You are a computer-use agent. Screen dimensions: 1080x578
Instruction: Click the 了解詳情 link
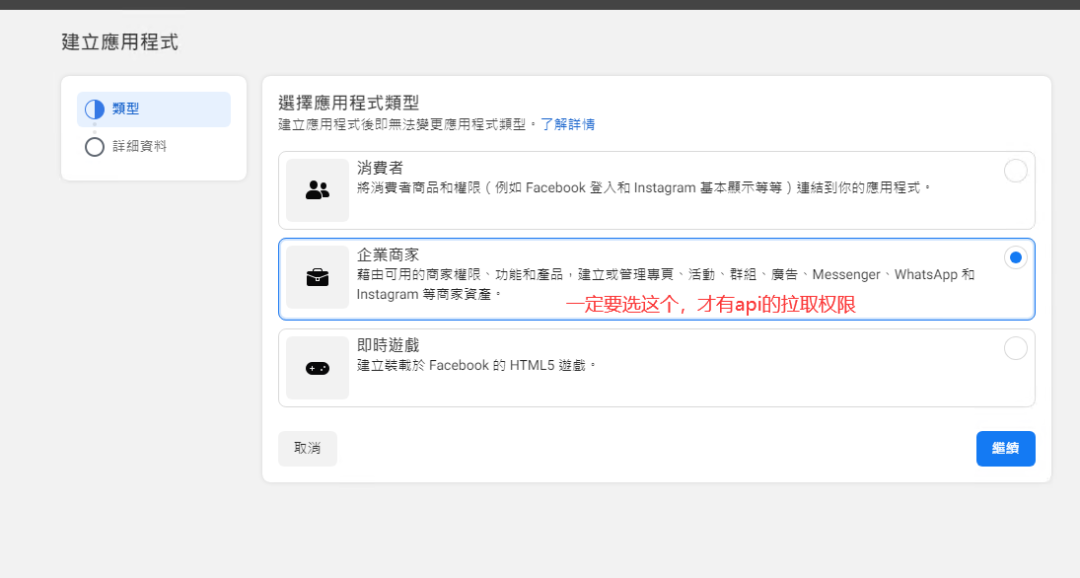pos(568,124)
